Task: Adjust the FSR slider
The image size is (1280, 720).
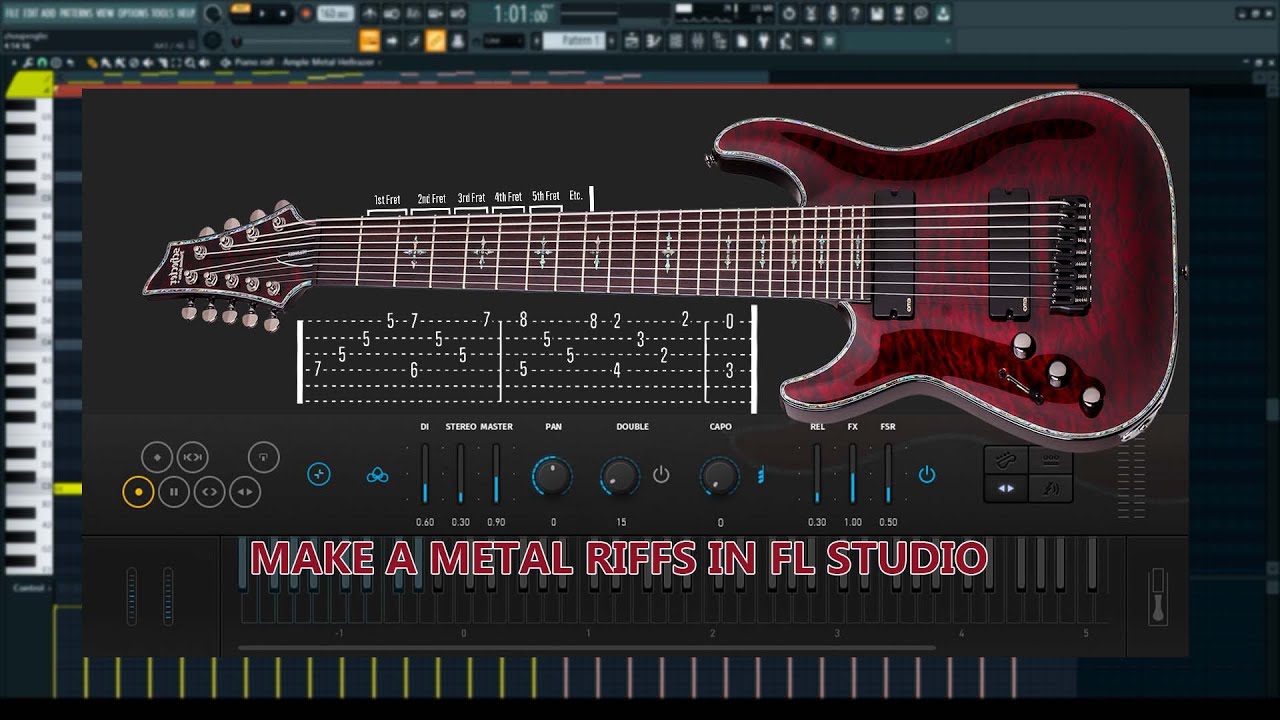Action: tap(888, 474)
